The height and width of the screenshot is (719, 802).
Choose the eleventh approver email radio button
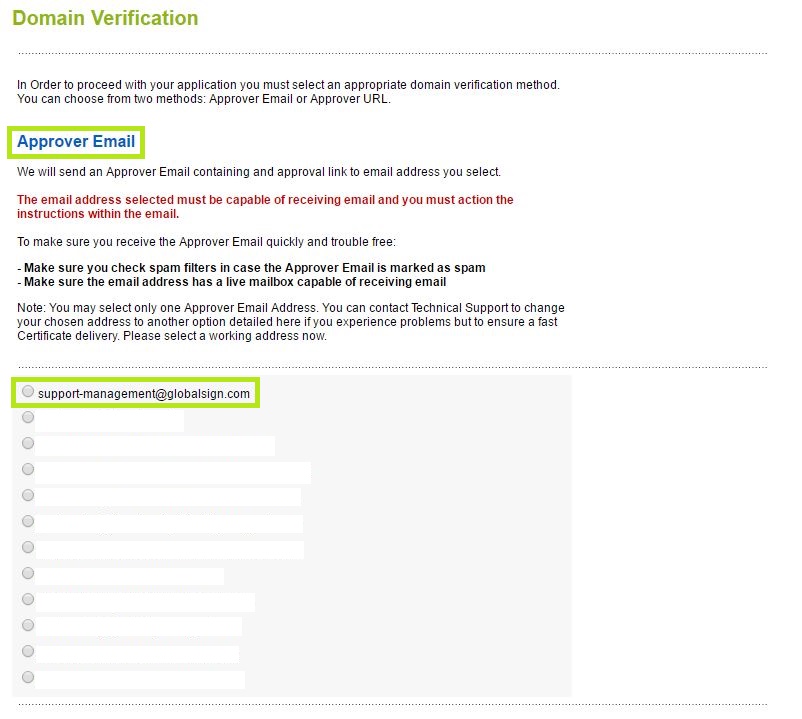[28, 651]
